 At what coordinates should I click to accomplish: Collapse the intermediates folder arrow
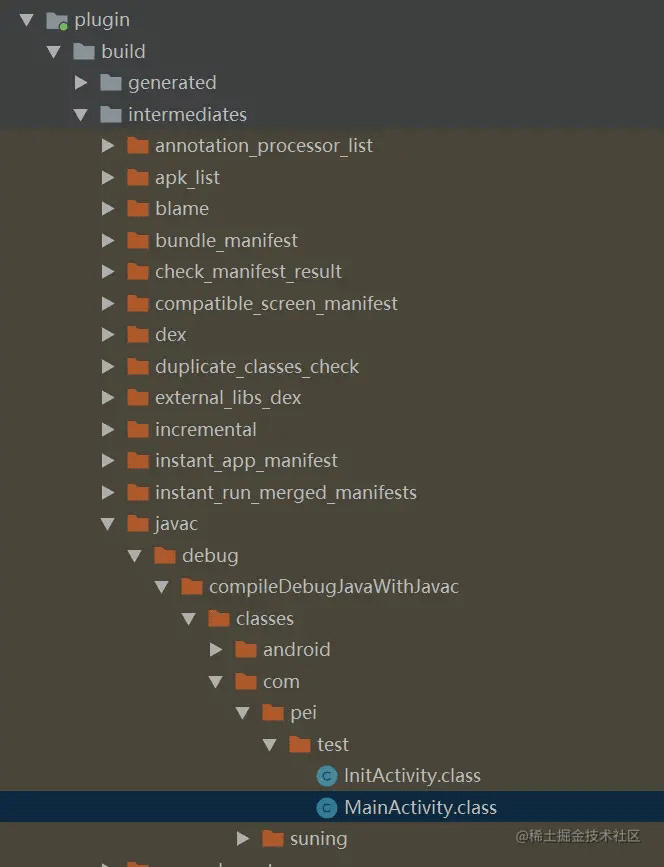[81, 115]
